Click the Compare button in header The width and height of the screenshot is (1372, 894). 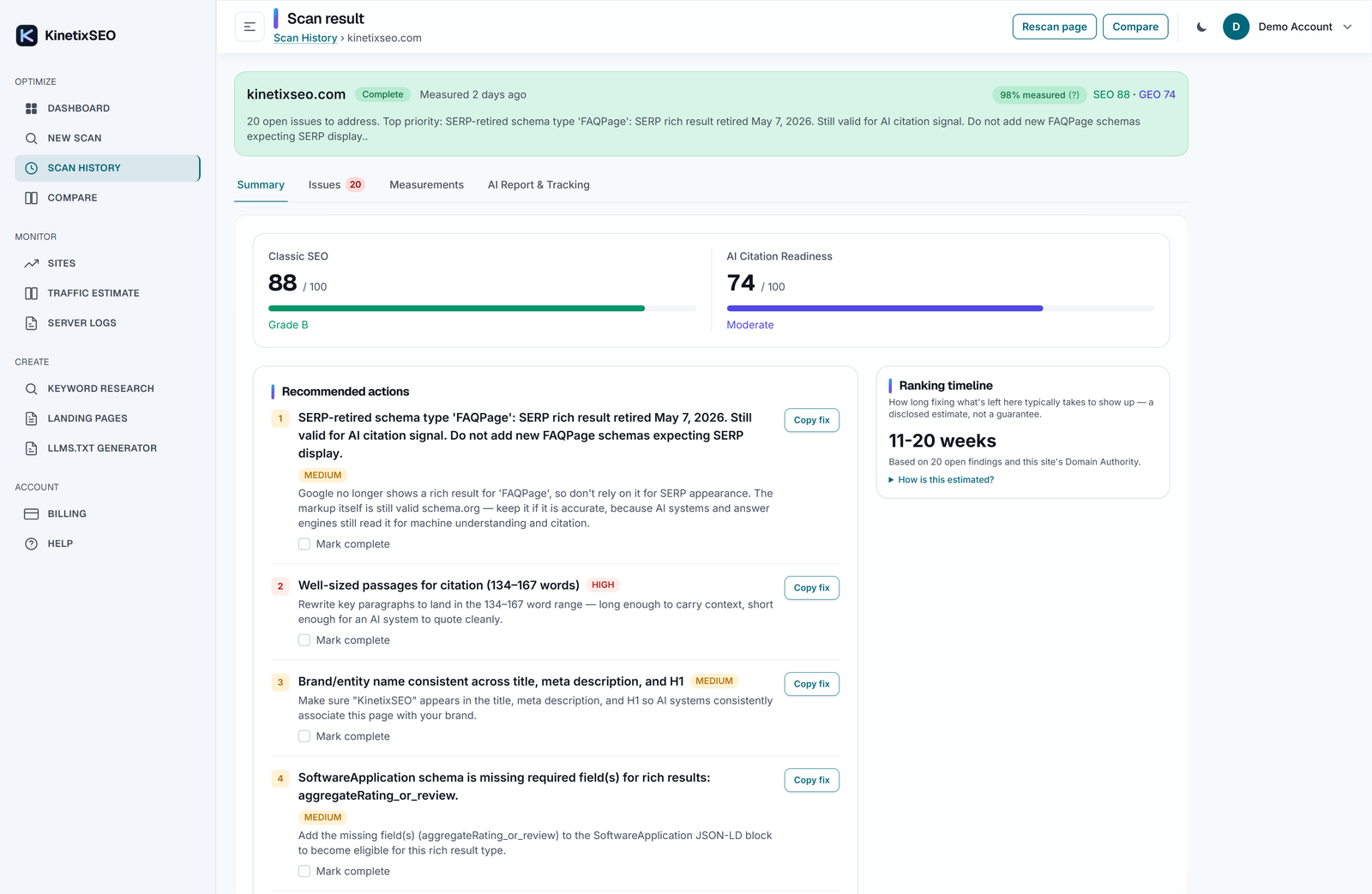click(1135, 27)
